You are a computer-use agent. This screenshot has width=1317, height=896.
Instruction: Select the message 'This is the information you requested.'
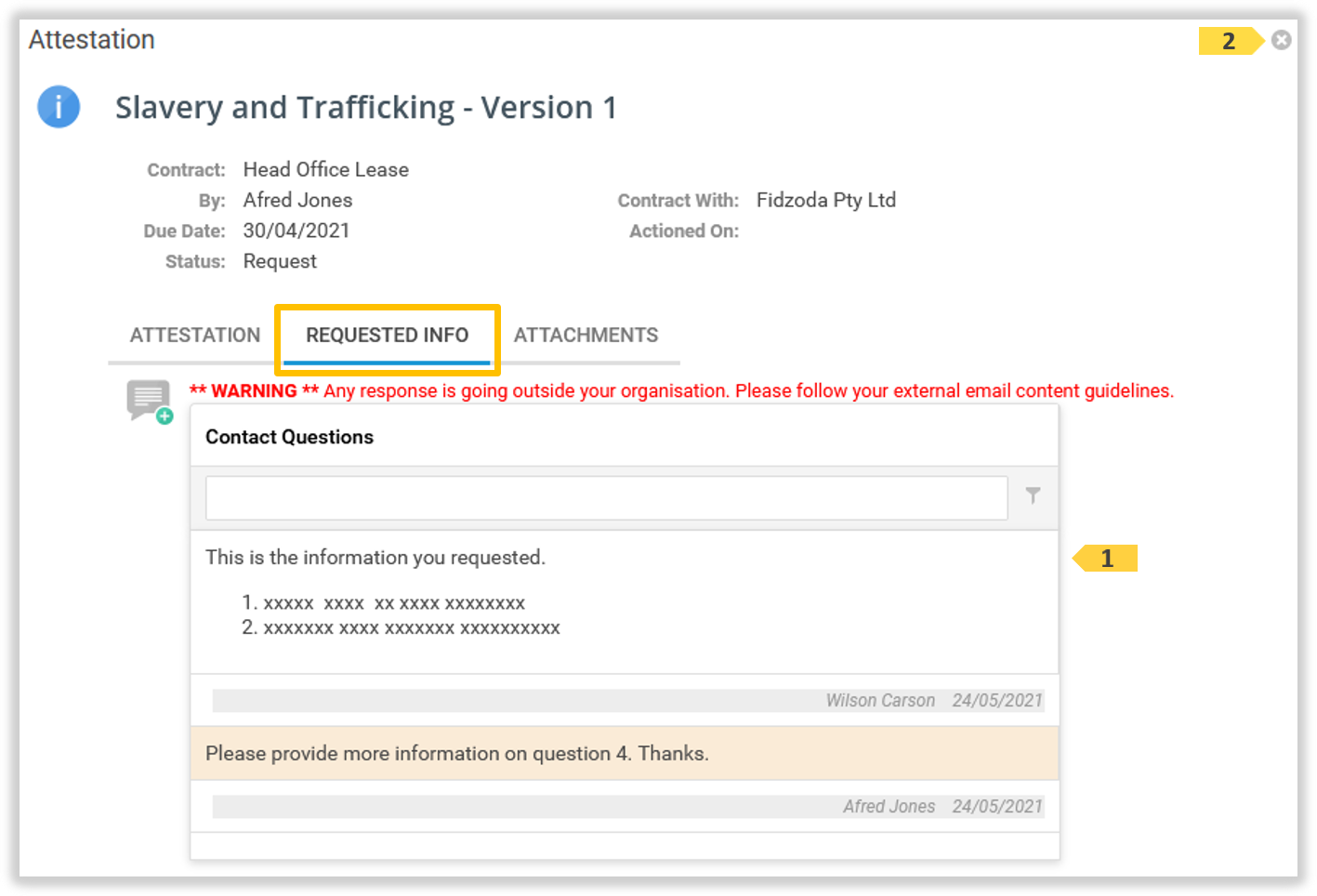point(375,557)
